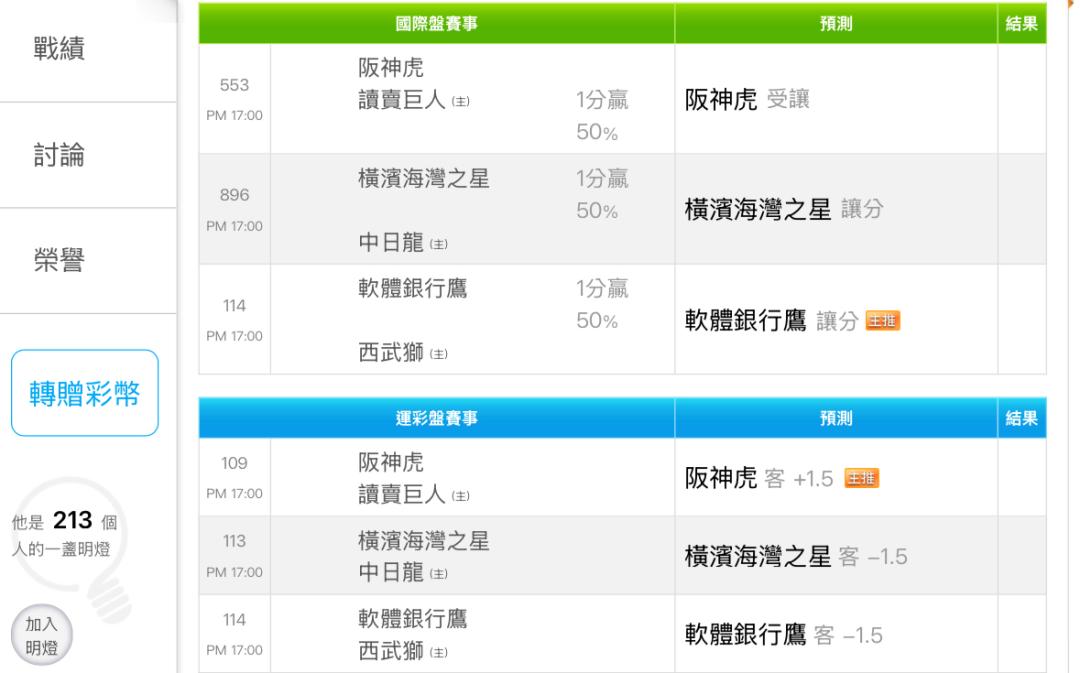1080x673 pixels.
Task: Click home team 讀賣巨人 in game 553
Action: click(x=402, y=100)
